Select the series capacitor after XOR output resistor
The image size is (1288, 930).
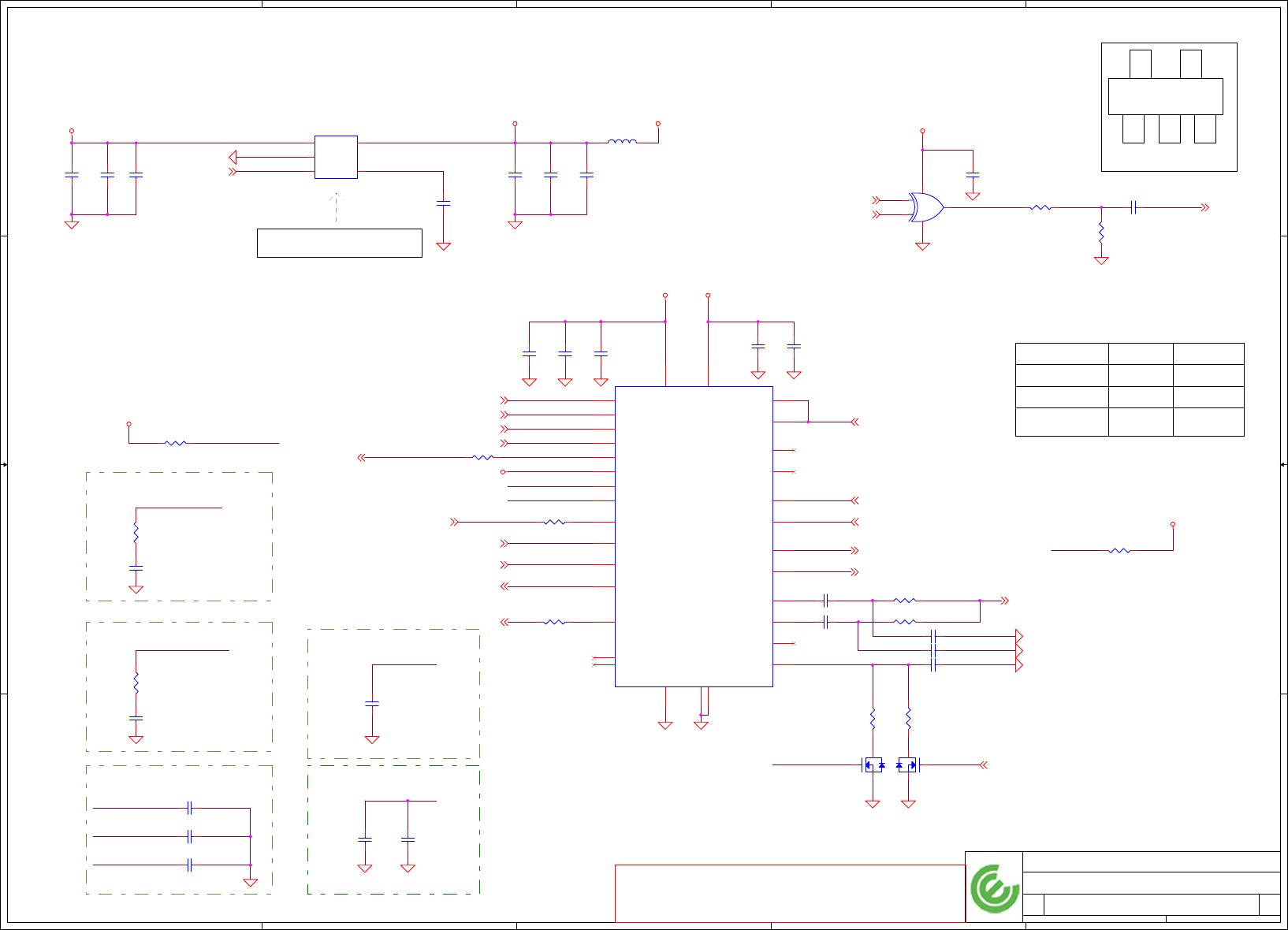(x=1134, y=207)
